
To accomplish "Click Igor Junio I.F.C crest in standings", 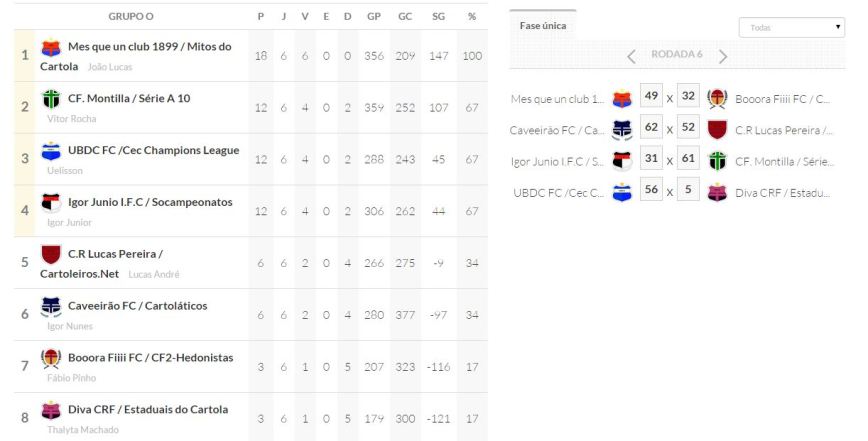I will click(51, 203).
